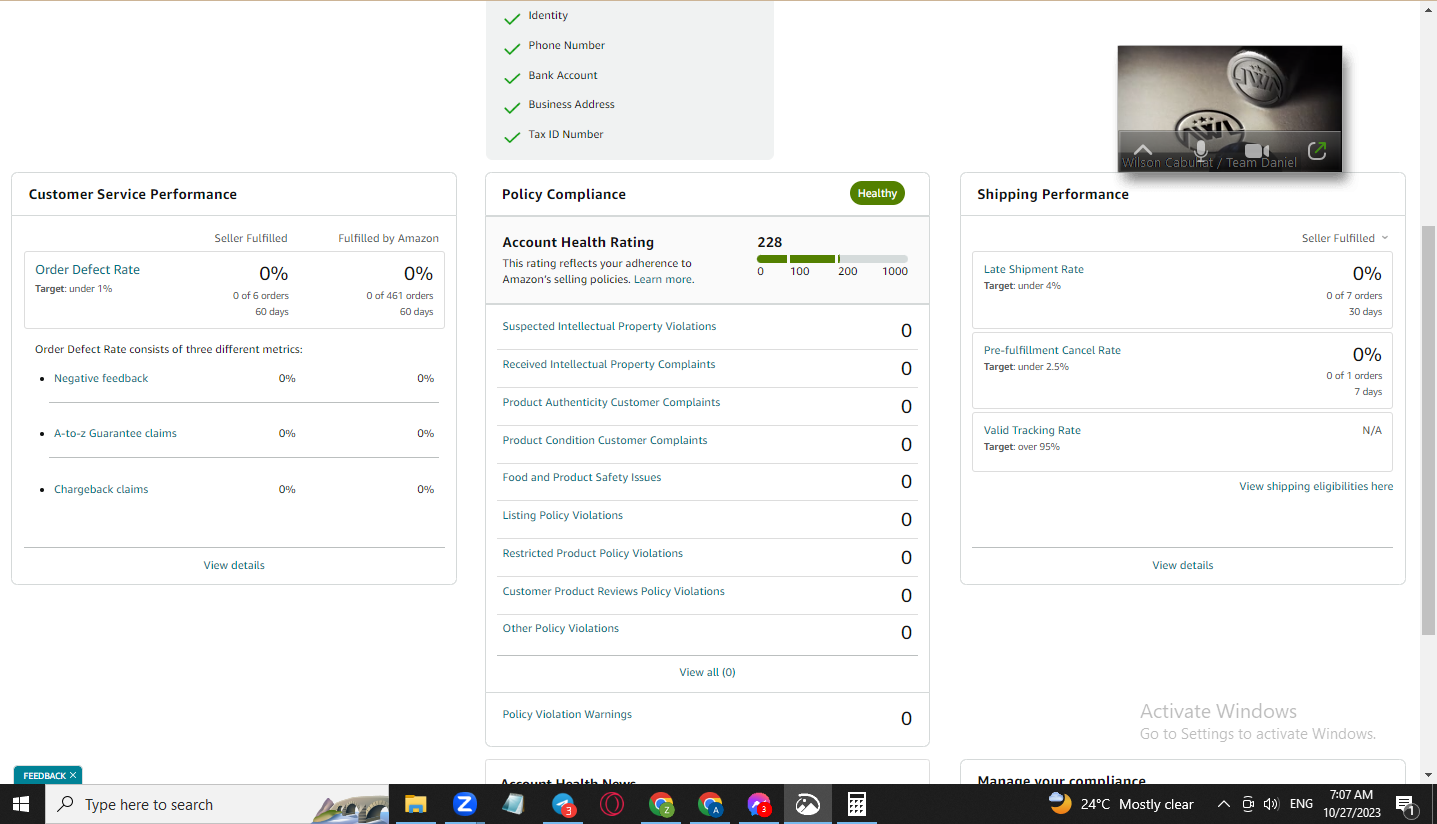Open File Explorer from the taskbar
Image resolution: width=1437 pixels, height=824 pixels.
(x=415, y=804)
